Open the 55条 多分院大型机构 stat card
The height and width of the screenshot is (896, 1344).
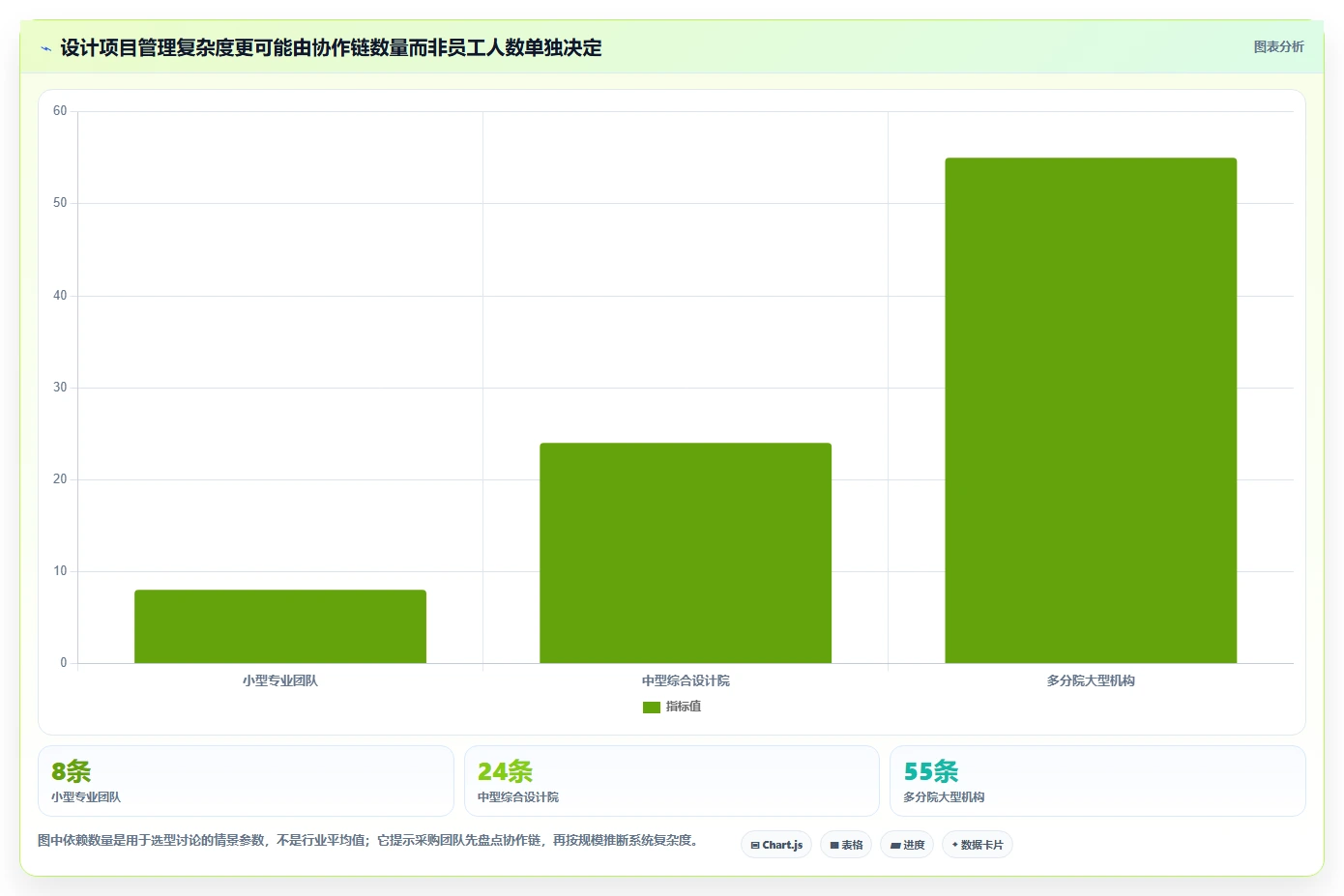[x=1097, y=781]
